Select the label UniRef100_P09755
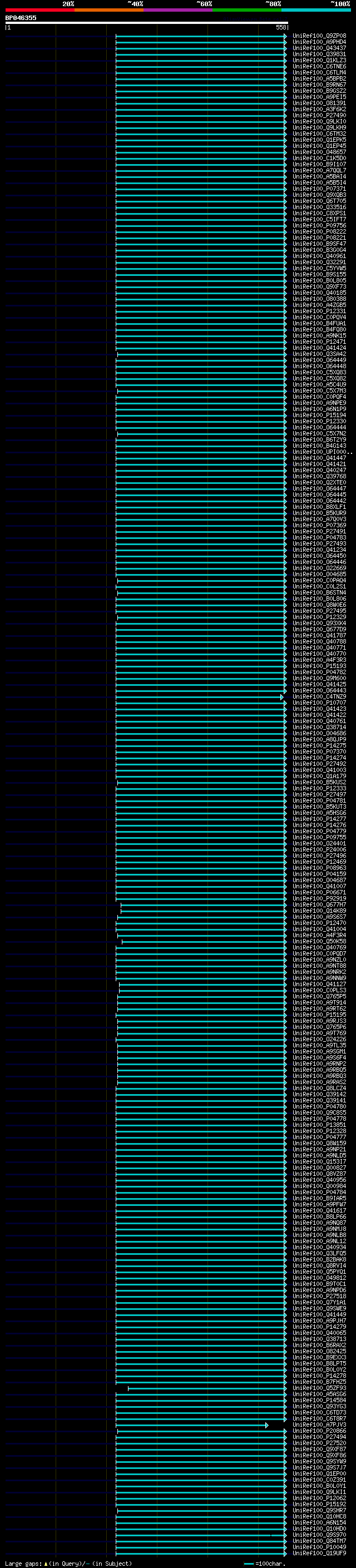This screenshot has height=1568, width=356. 319,837
